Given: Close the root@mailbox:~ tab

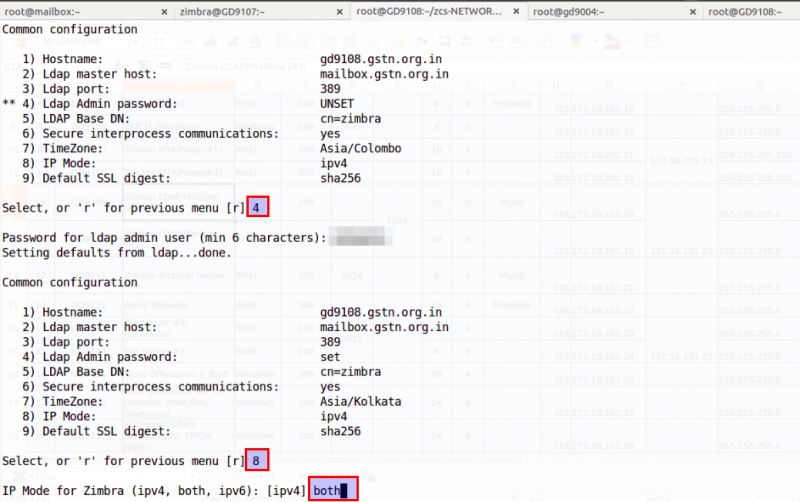Looking at the screenshot, I should pos(164,12).
